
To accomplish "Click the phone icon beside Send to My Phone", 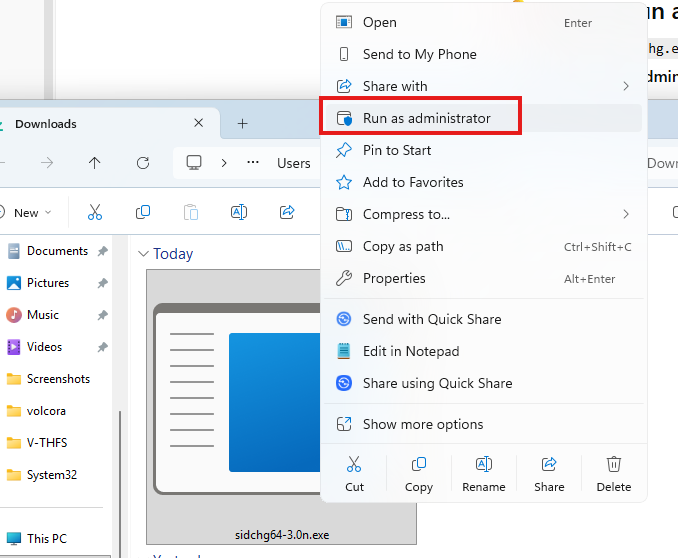I will tap(344, 54).
